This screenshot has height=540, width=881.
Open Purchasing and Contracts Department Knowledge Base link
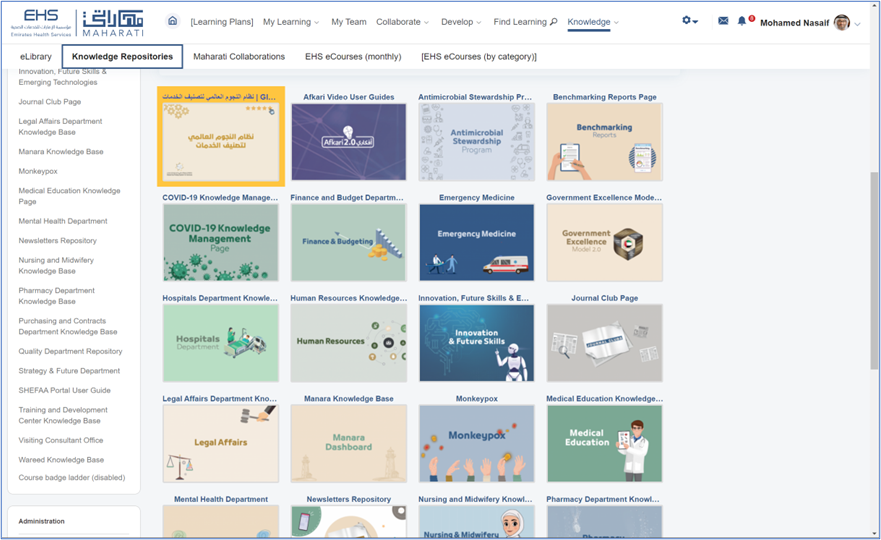coord(67,326)
